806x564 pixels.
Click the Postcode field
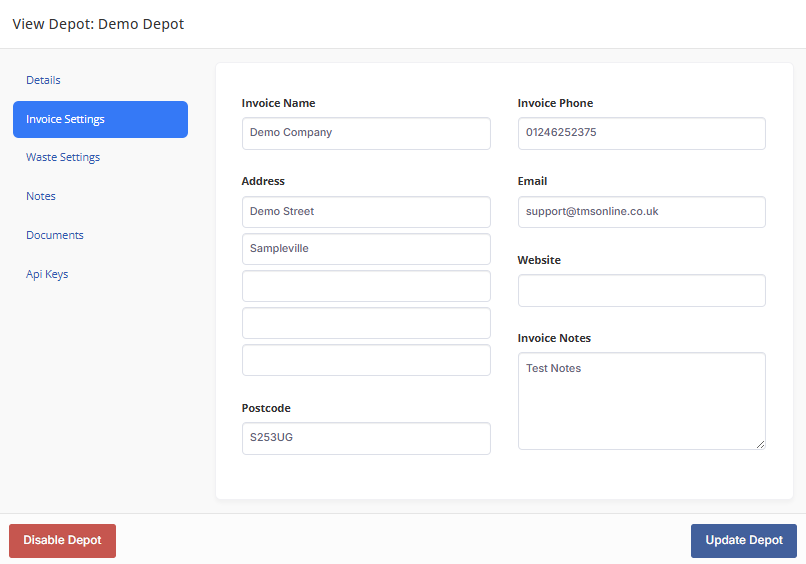(366, 439)
